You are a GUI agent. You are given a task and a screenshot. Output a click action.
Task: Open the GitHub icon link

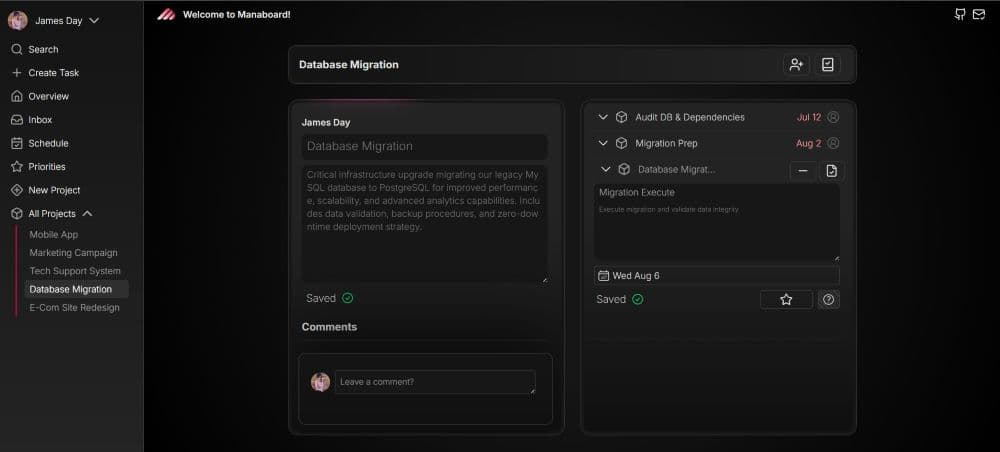960,15
